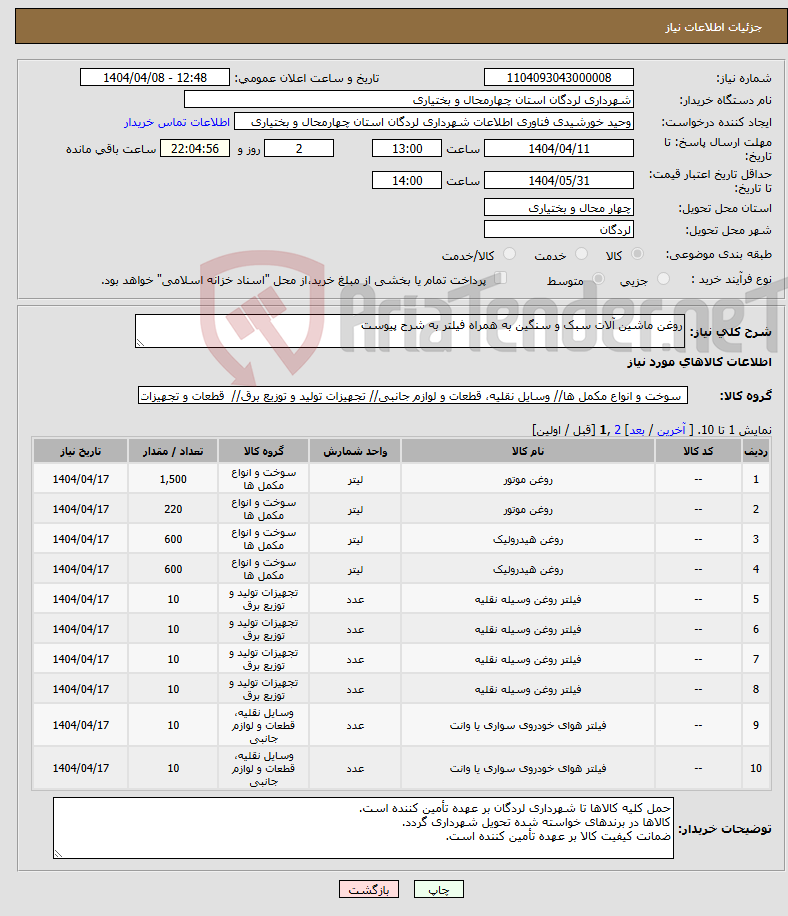Viewport: 788px width, 916px height.
Task: Click the توضیحات خریدار text area
Action: (363, 828)
